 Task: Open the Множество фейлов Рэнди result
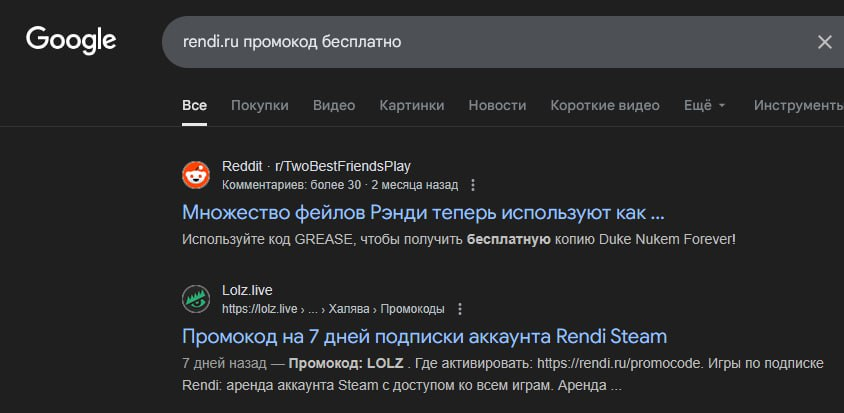coord(423,213)
